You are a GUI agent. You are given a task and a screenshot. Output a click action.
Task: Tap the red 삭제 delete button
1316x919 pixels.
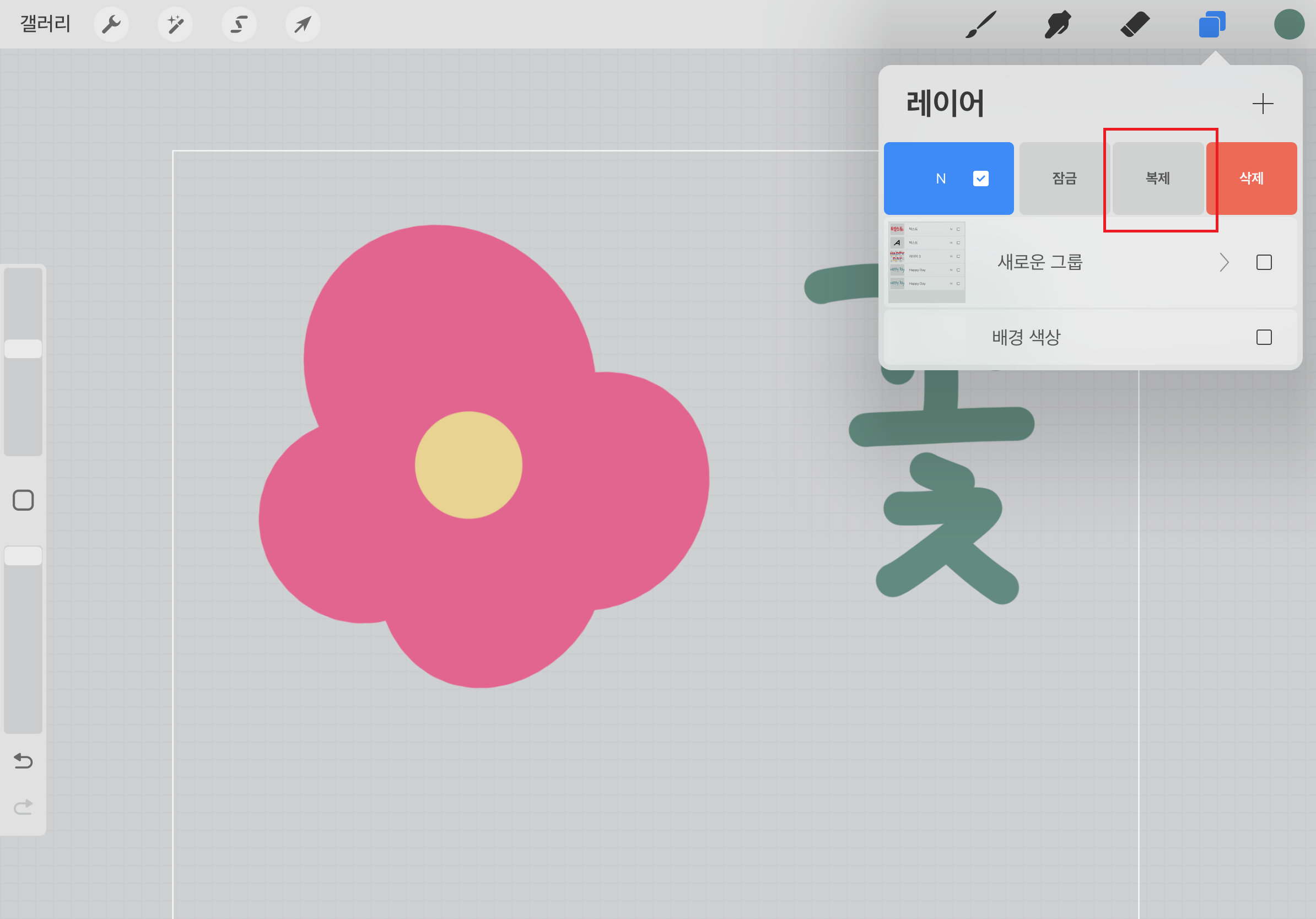[1251, 179]
